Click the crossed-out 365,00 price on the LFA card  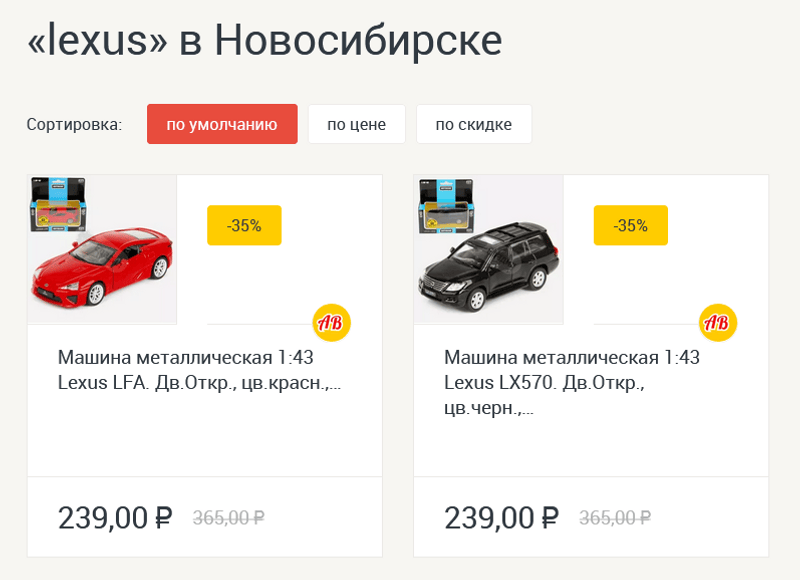coord(228,518)
